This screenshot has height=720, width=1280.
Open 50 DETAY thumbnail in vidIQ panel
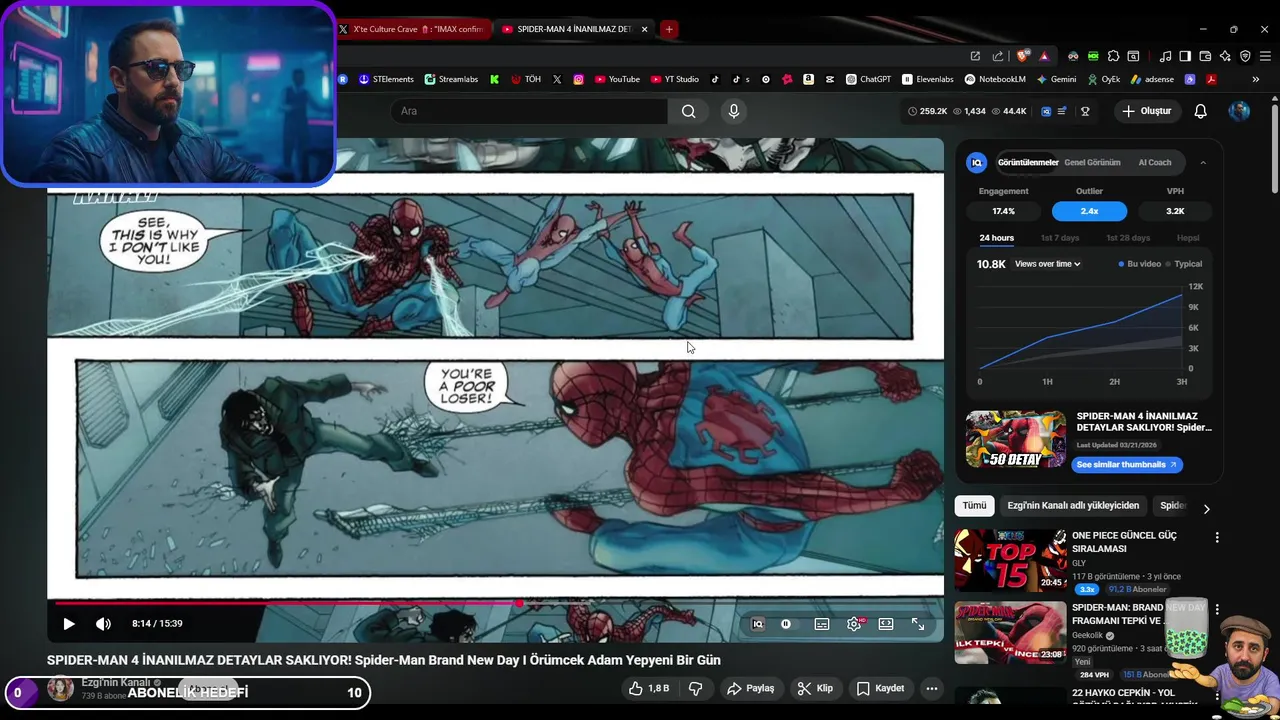pyautogui.click(x=1016, y=440)
